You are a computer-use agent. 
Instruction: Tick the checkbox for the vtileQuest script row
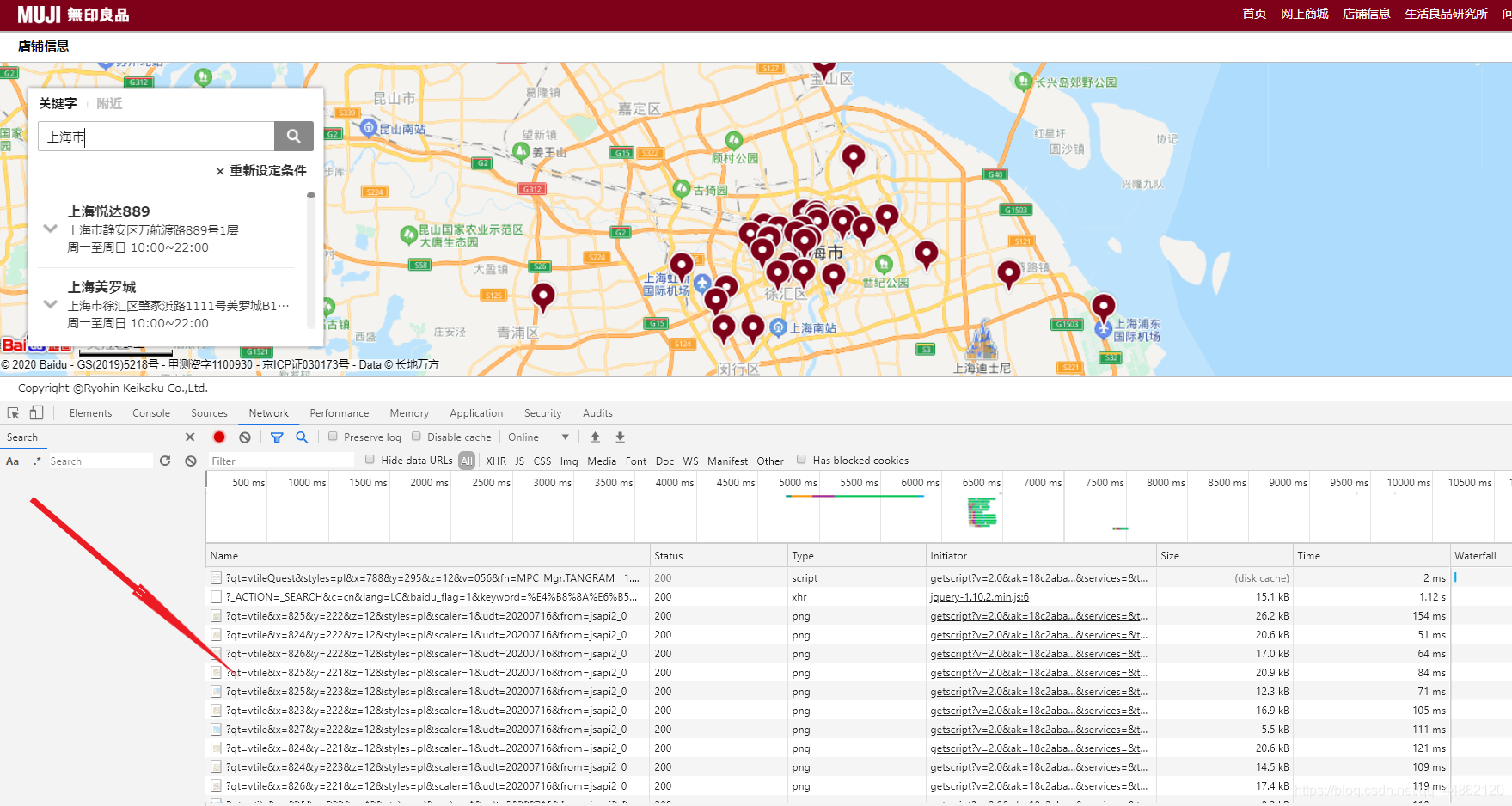217,578
